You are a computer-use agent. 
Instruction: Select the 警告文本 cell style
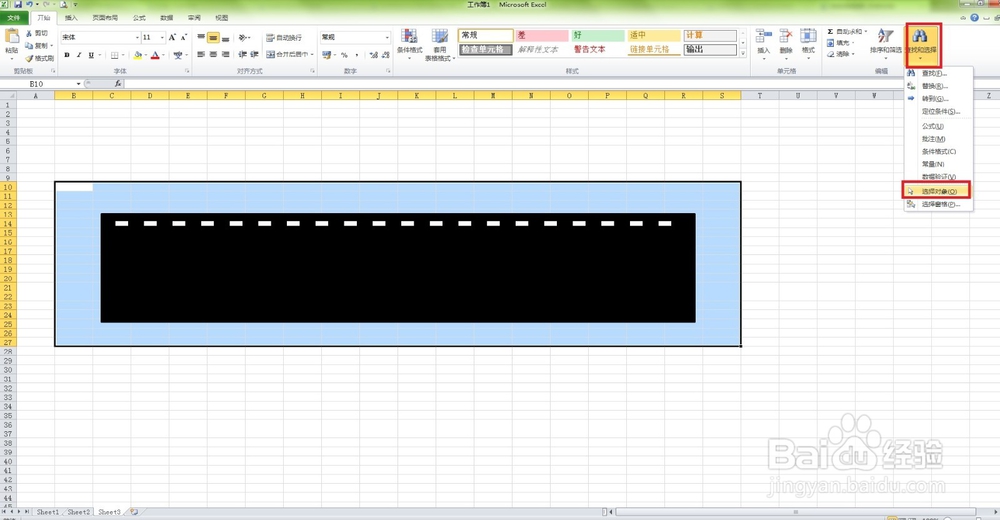598,49
